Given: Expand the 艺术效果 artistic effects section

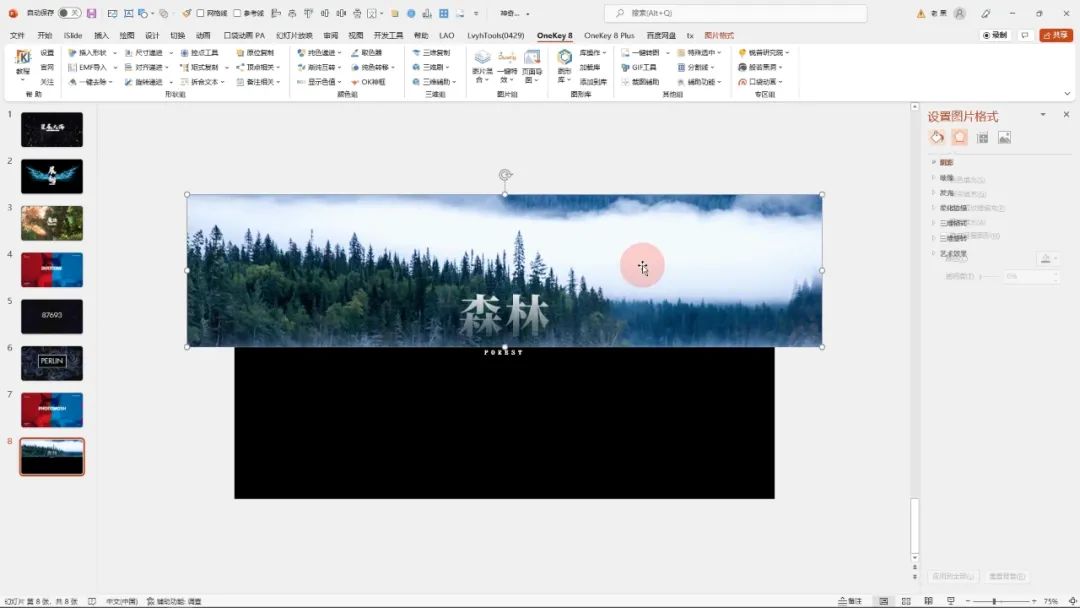Looking at the screenshot, I should (x=953, y=253).
